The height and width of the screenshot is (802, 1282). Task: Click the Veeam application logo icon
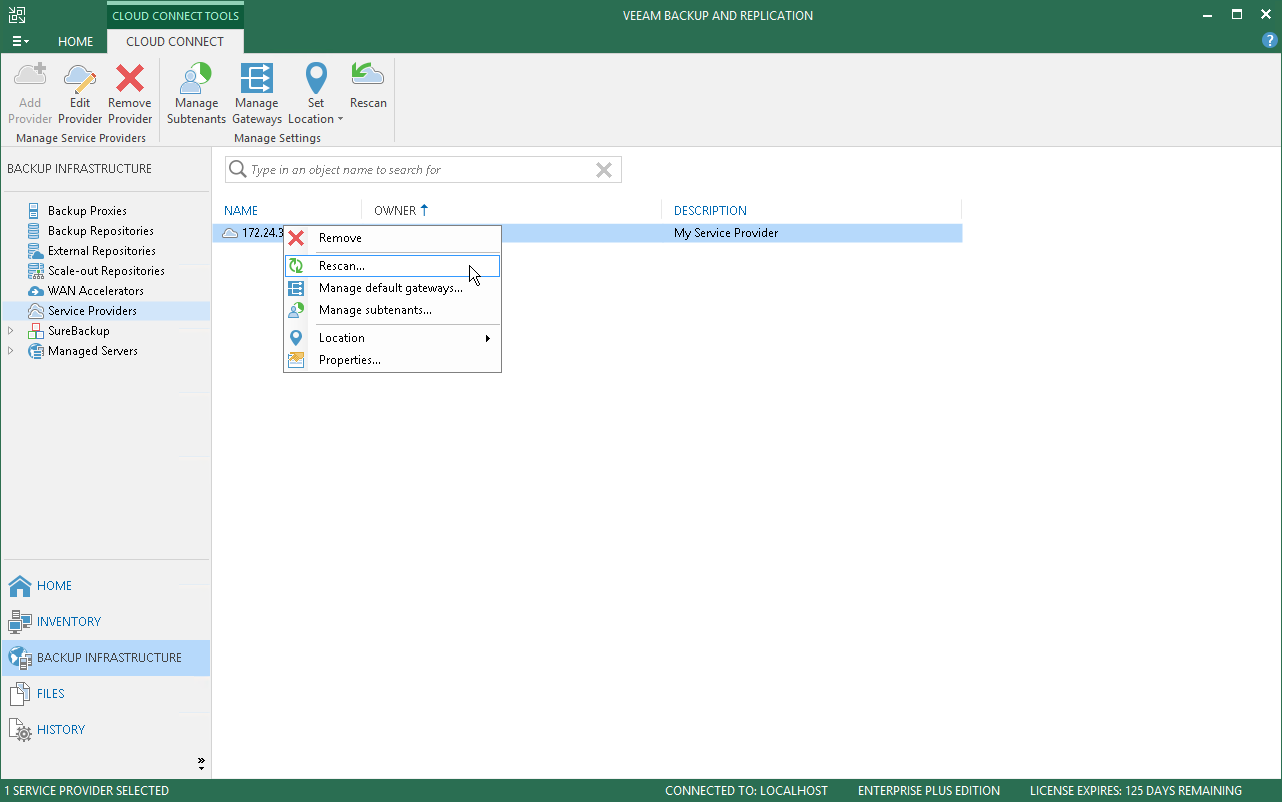pos(16,15)
